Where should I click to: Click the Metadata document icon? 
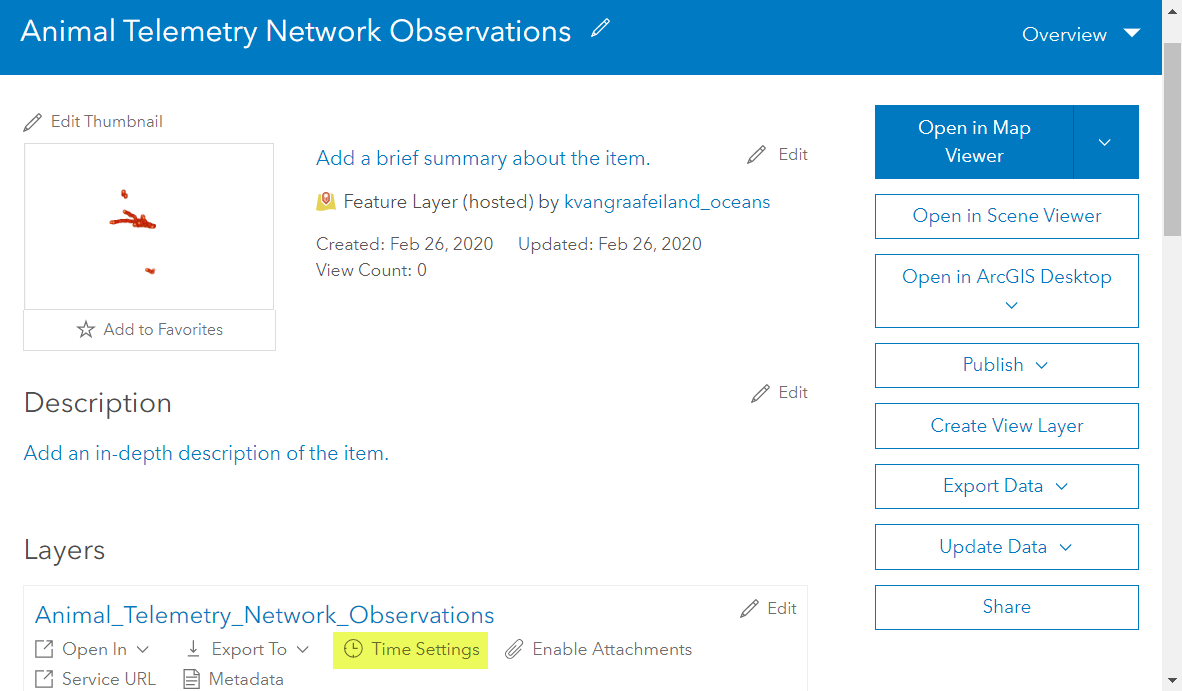point(192,679)
